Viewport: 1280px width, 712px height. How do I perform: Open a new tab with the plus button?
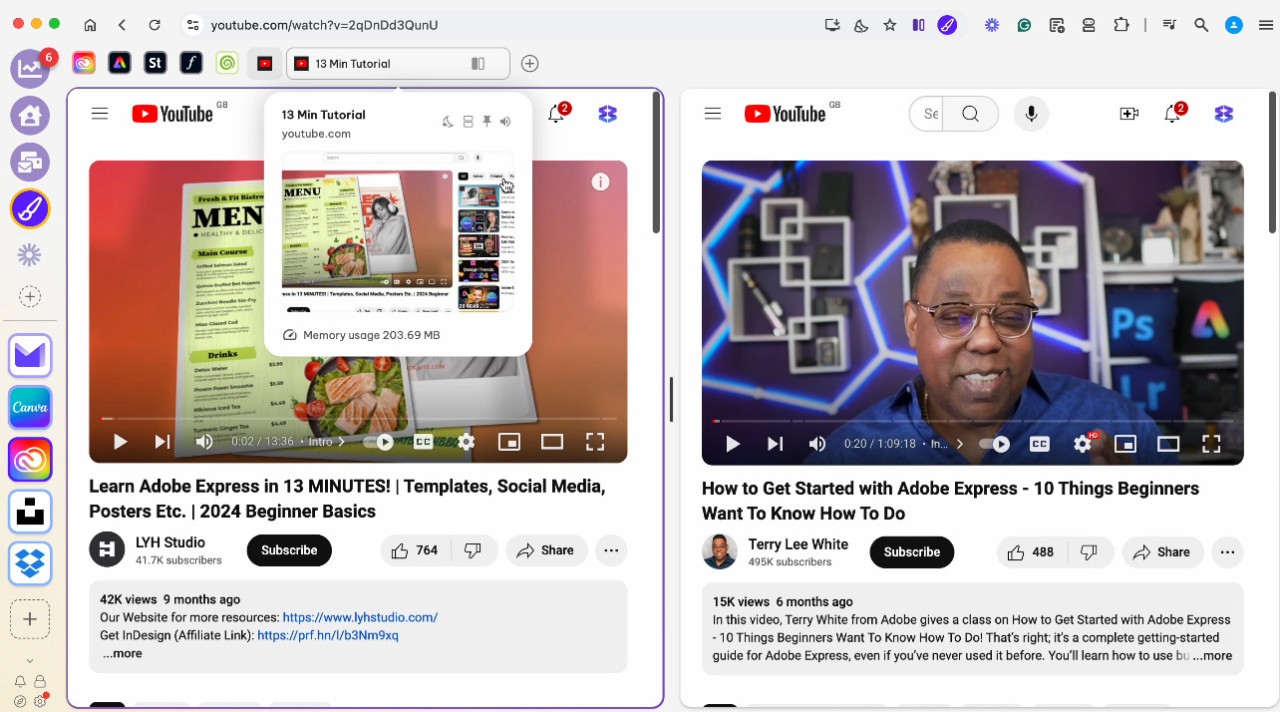click(x=530, y=64)
